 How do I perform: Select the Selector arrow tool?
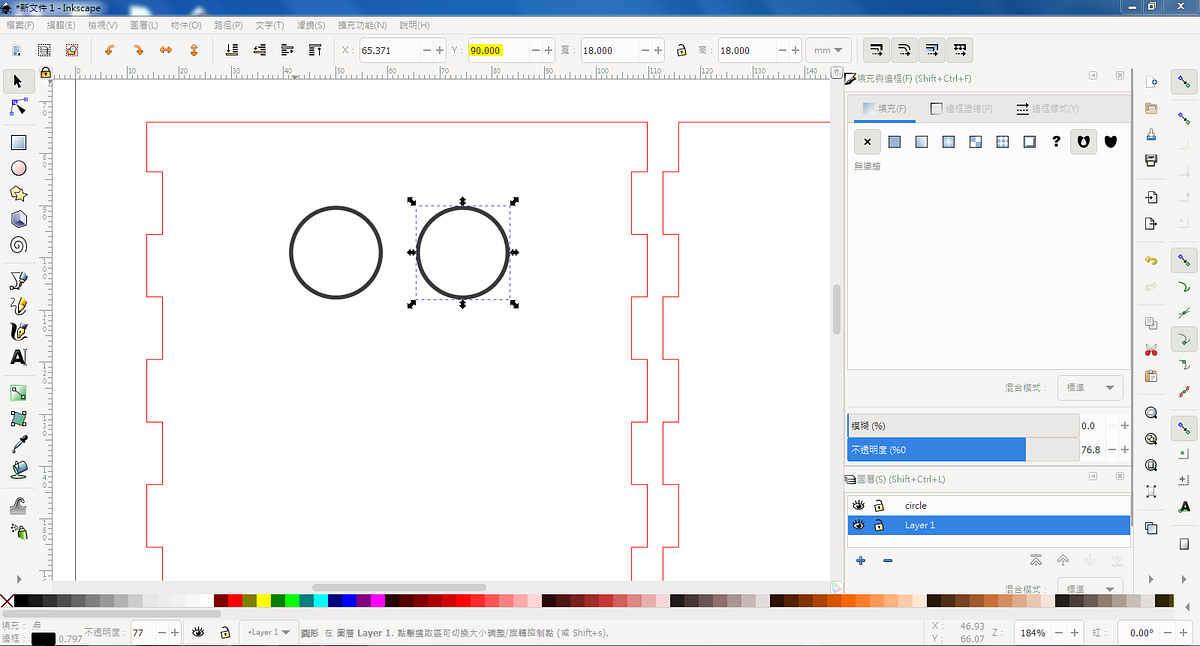pos(18,80)
